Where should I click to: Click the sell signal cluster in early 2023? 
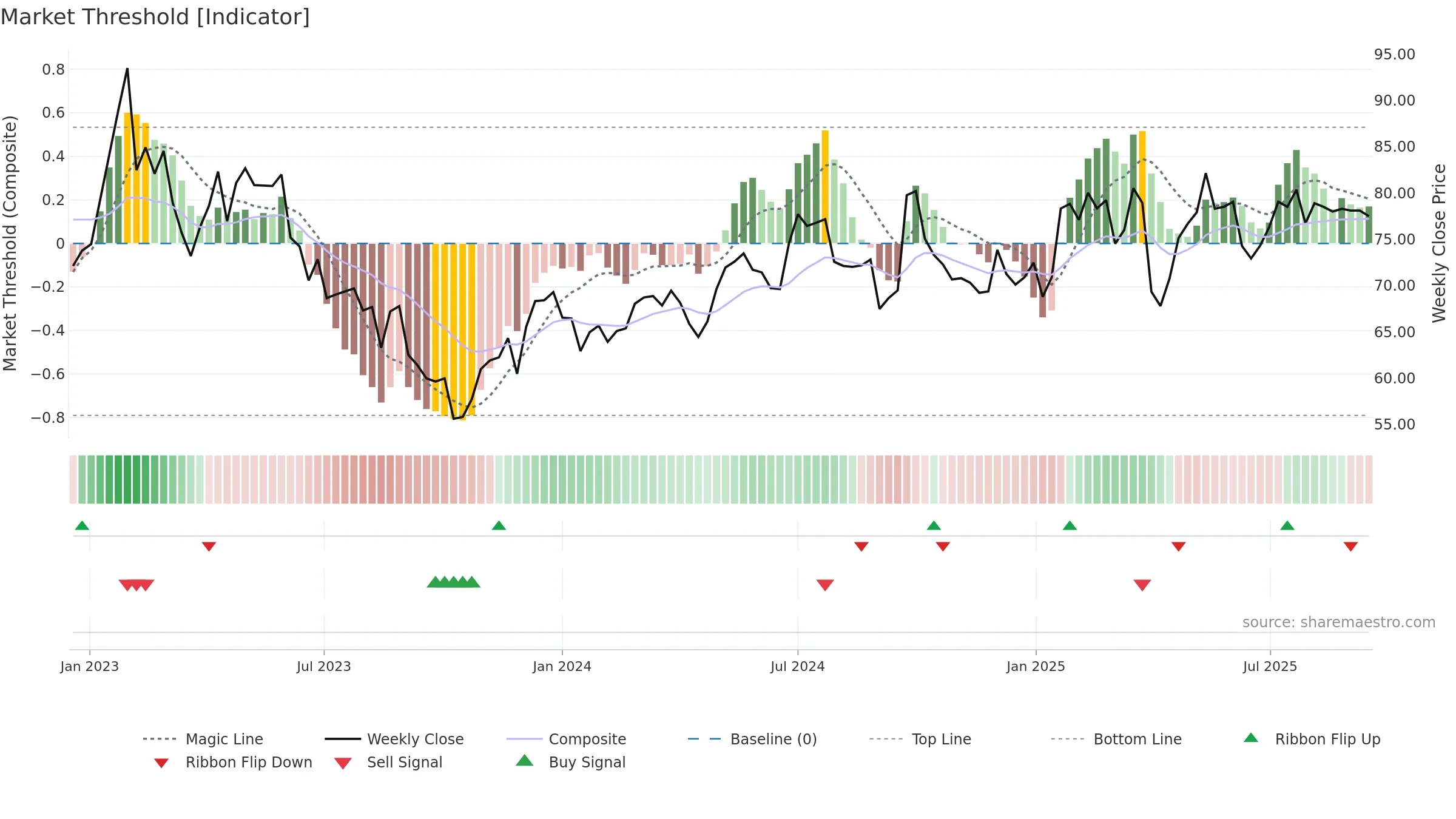136,585
